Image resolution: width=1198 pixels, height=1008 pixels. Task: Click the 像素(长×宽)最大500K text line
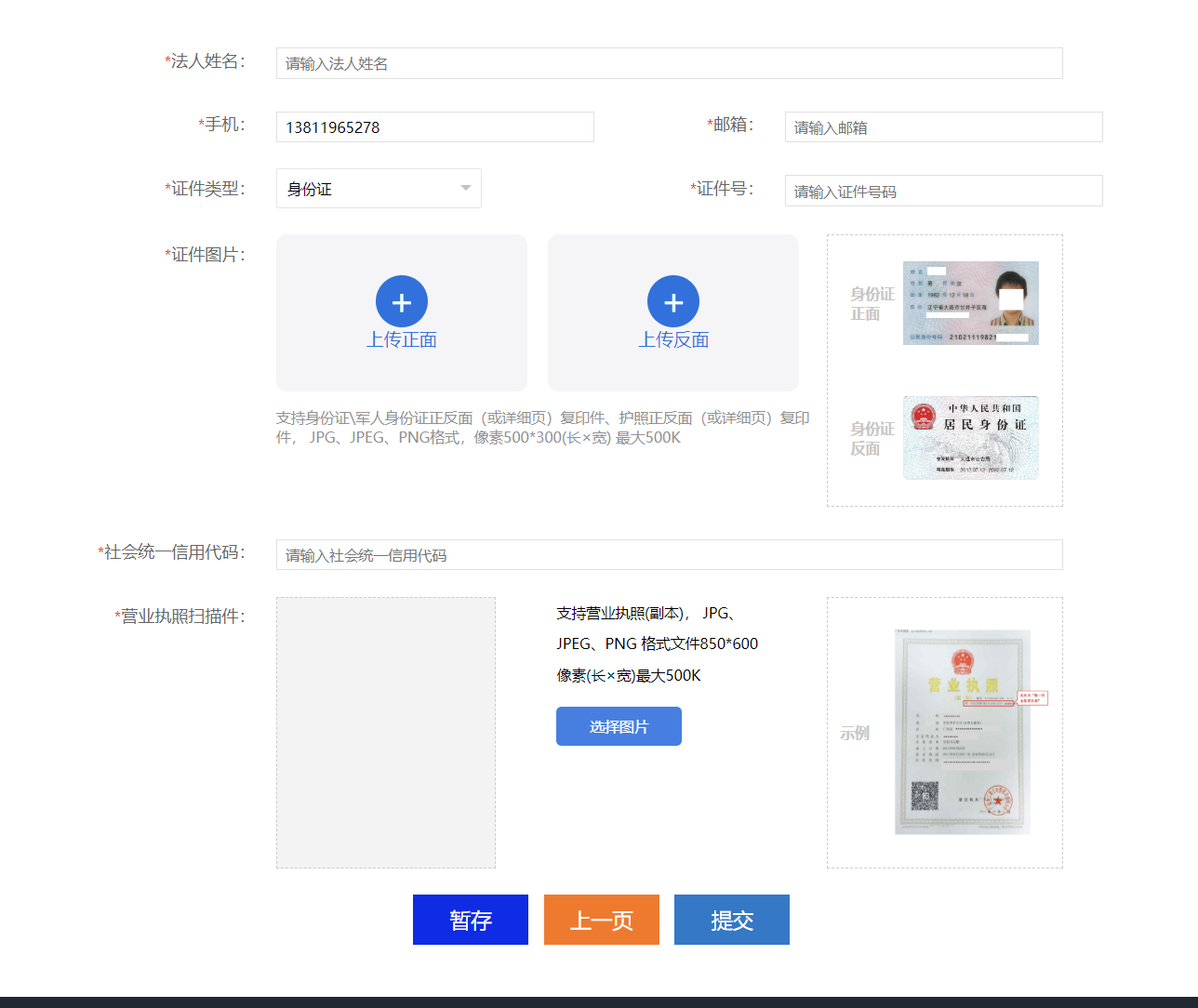[629, 676]
